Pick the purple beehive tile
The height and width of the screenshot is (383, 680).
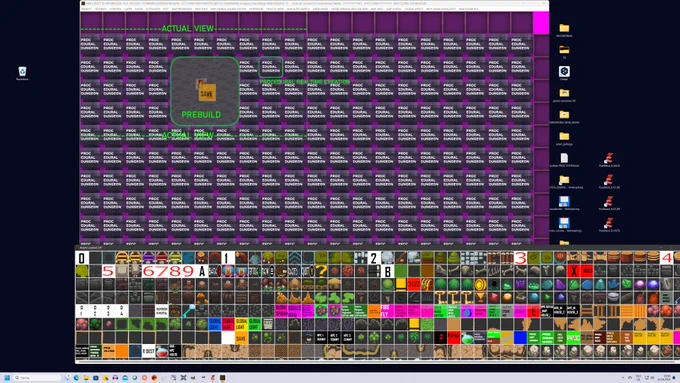click(148, 258)
